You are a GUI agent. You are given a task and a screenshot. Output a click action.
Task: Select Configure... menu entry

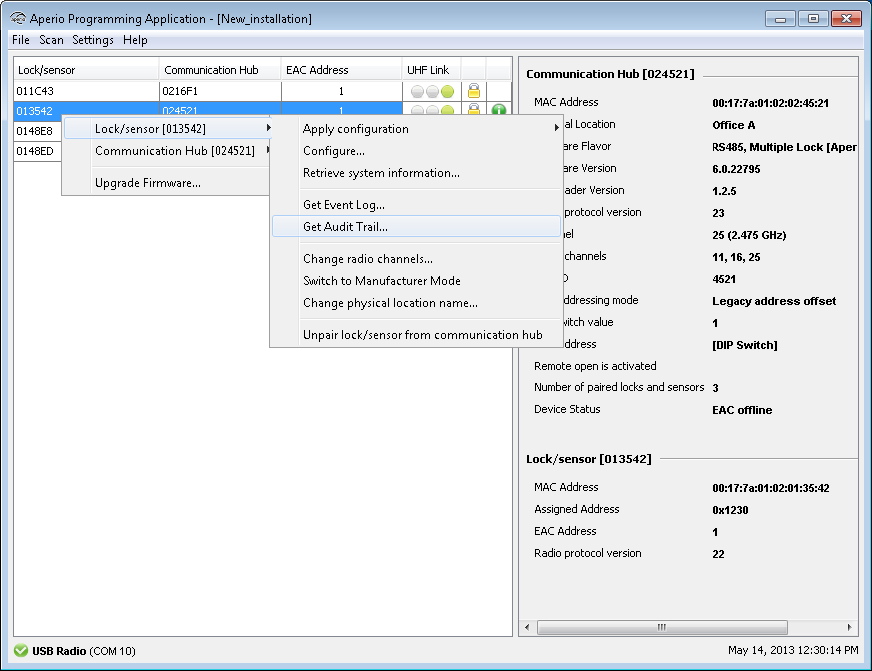point(416,151)
